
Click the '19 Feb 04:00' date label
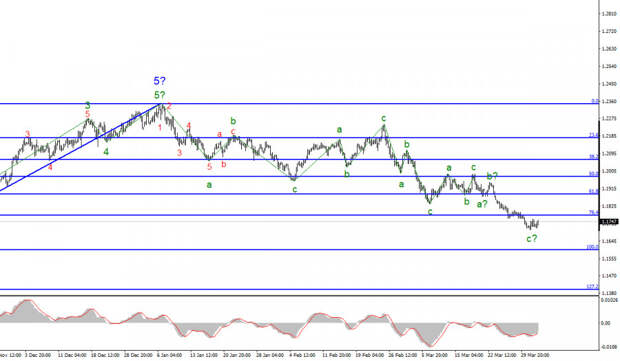370,355
